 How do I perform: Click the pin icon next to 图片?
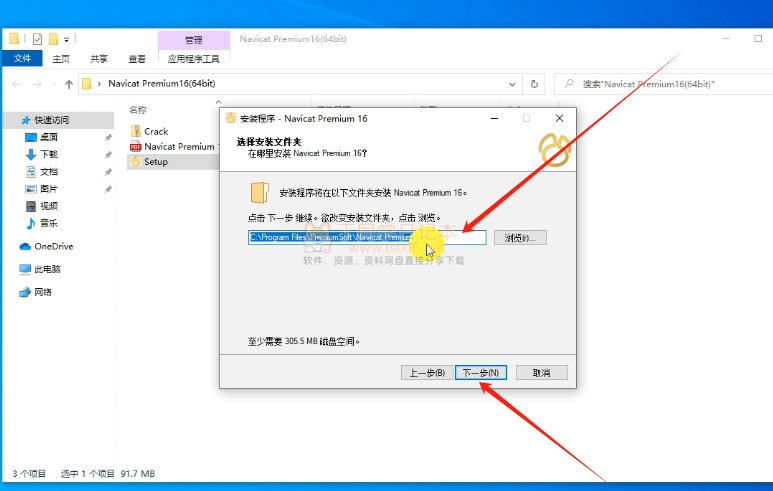(108, 189)
